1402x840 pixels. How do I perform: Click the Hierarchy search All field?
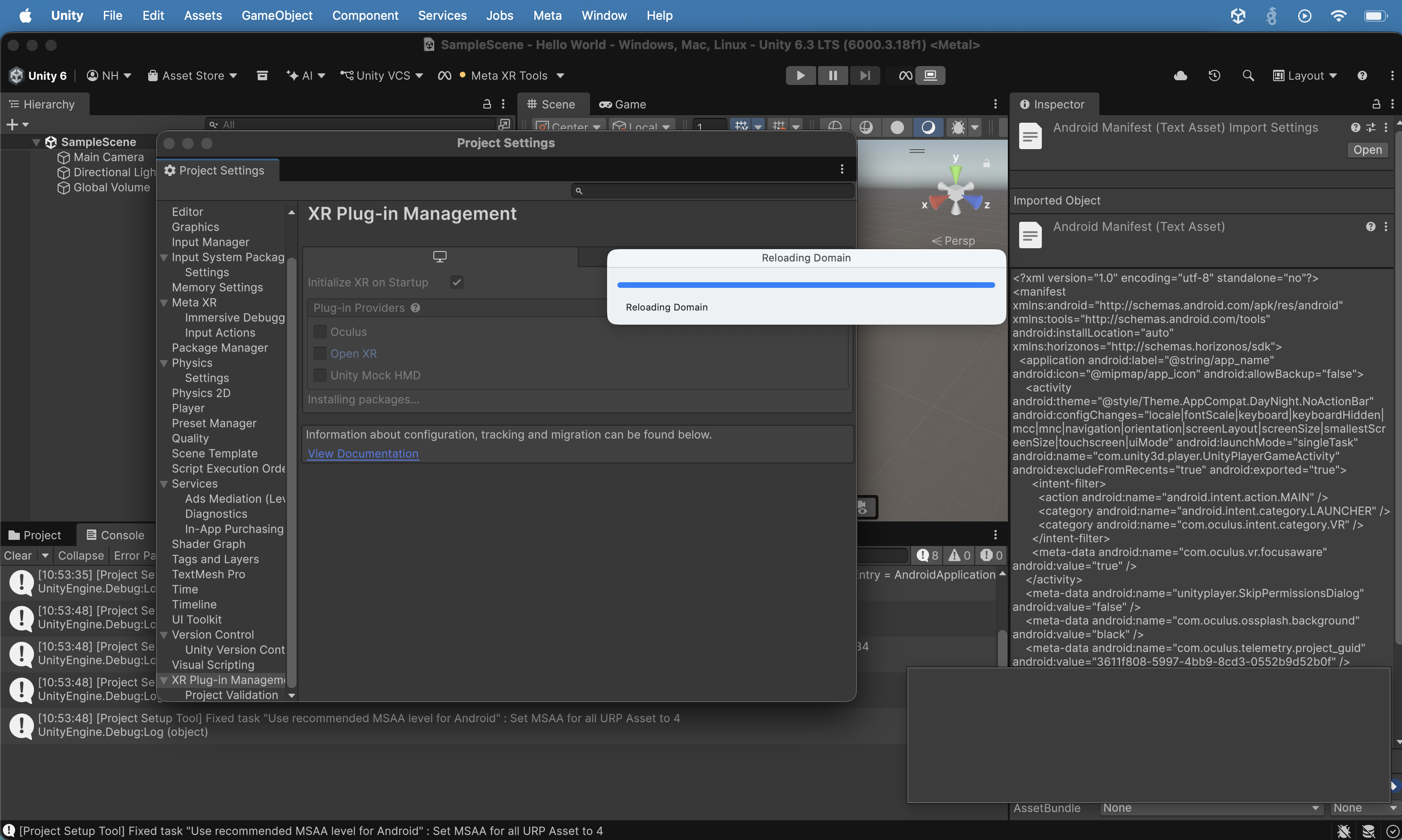click(x=350, y=125)
